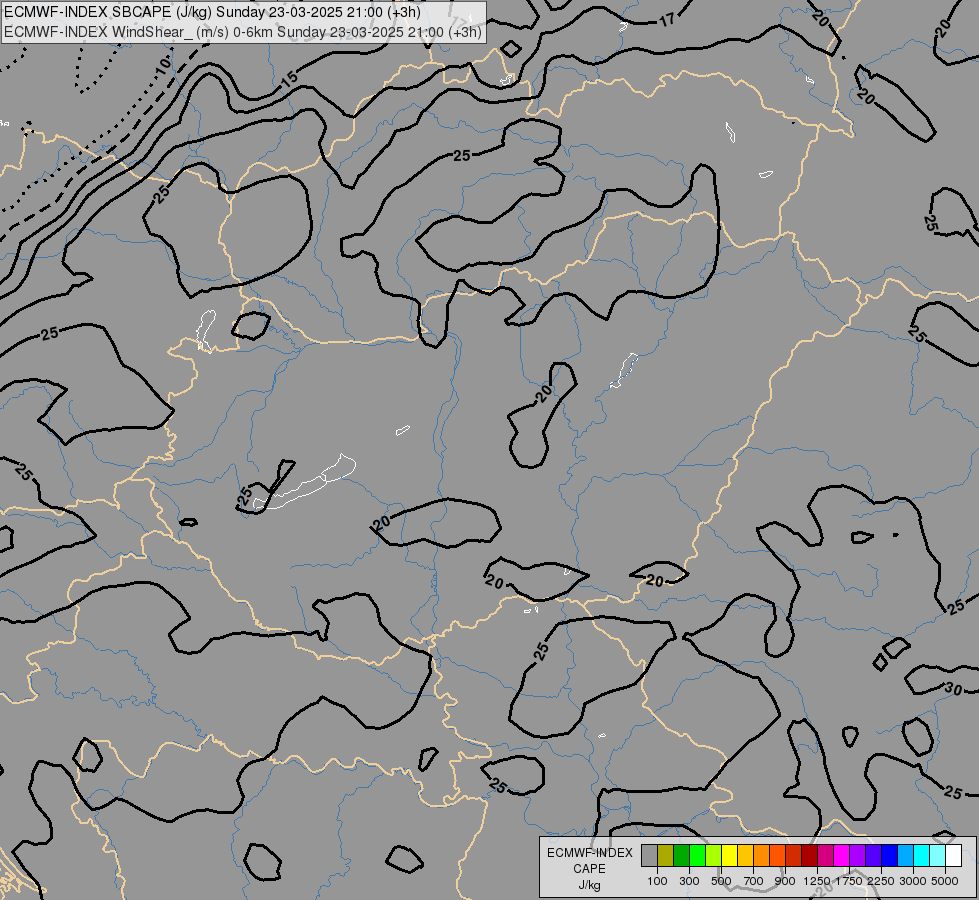Click the legend value 1250
The width and height of the screenshot is (979, 900).
tap(817, 881)
